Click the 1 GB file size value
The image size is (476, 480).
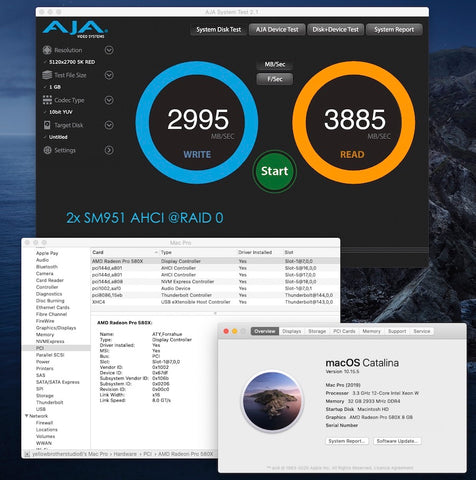pos(55,87)
